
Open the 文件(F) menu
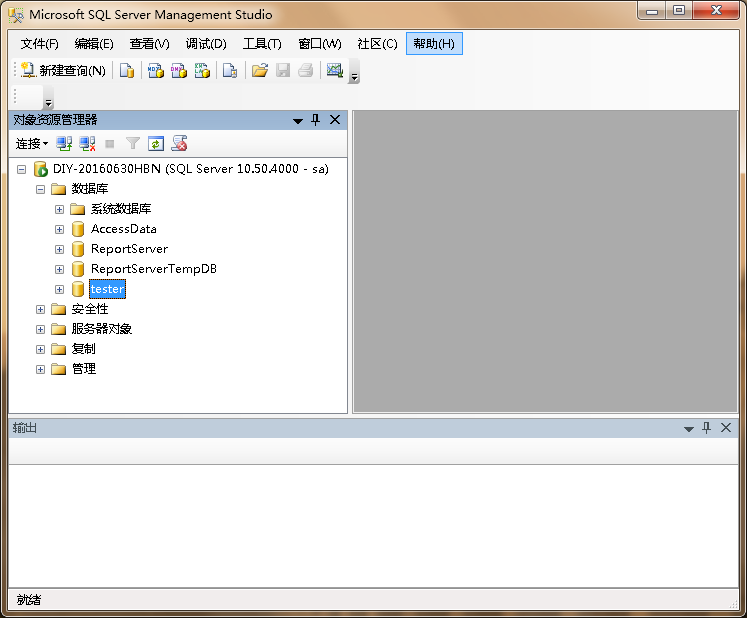coord(40,44)
